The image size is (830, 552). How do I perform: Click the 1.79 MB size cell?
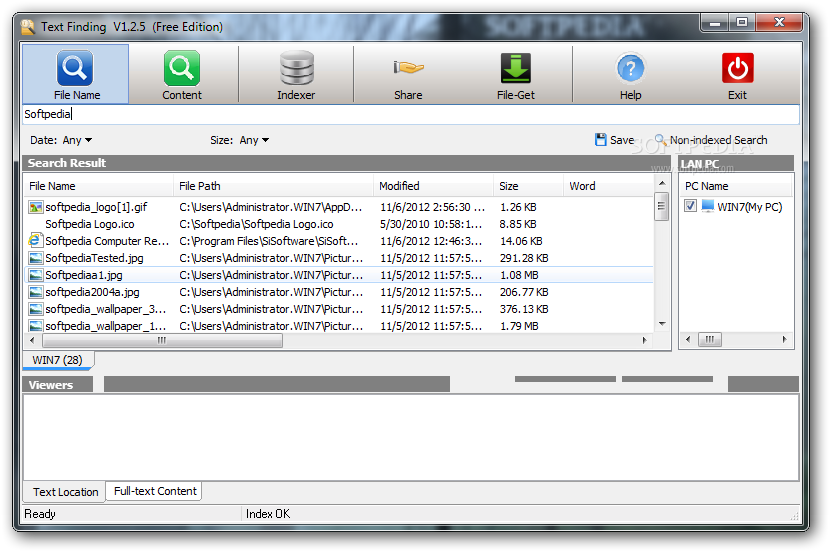pyautogui.click(x=519, y=326)
